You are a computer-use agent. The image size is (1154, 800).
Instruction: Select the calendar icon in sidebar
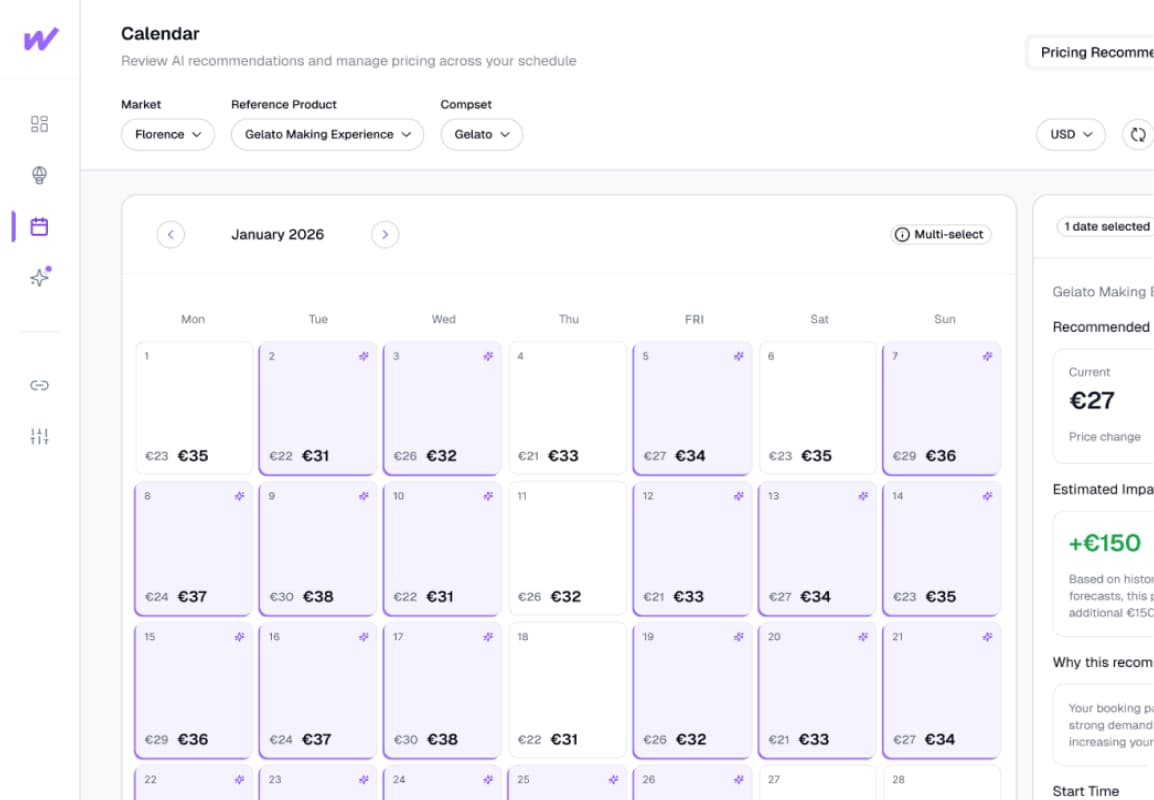39,227
